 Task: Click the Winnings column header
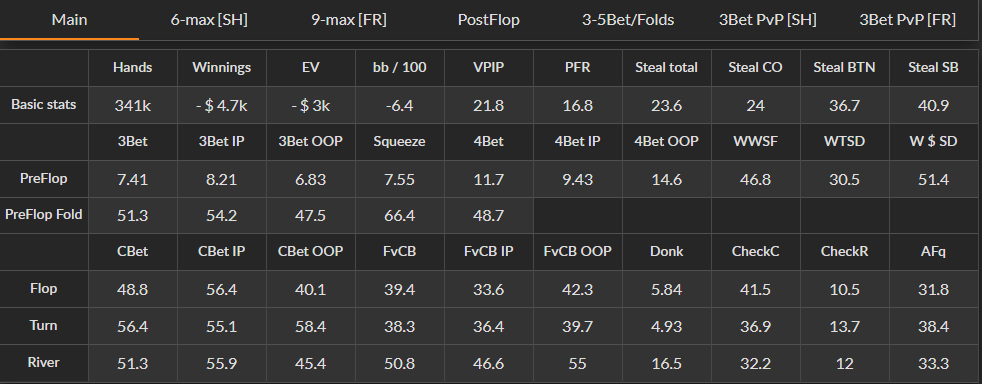tap(222, 68)
